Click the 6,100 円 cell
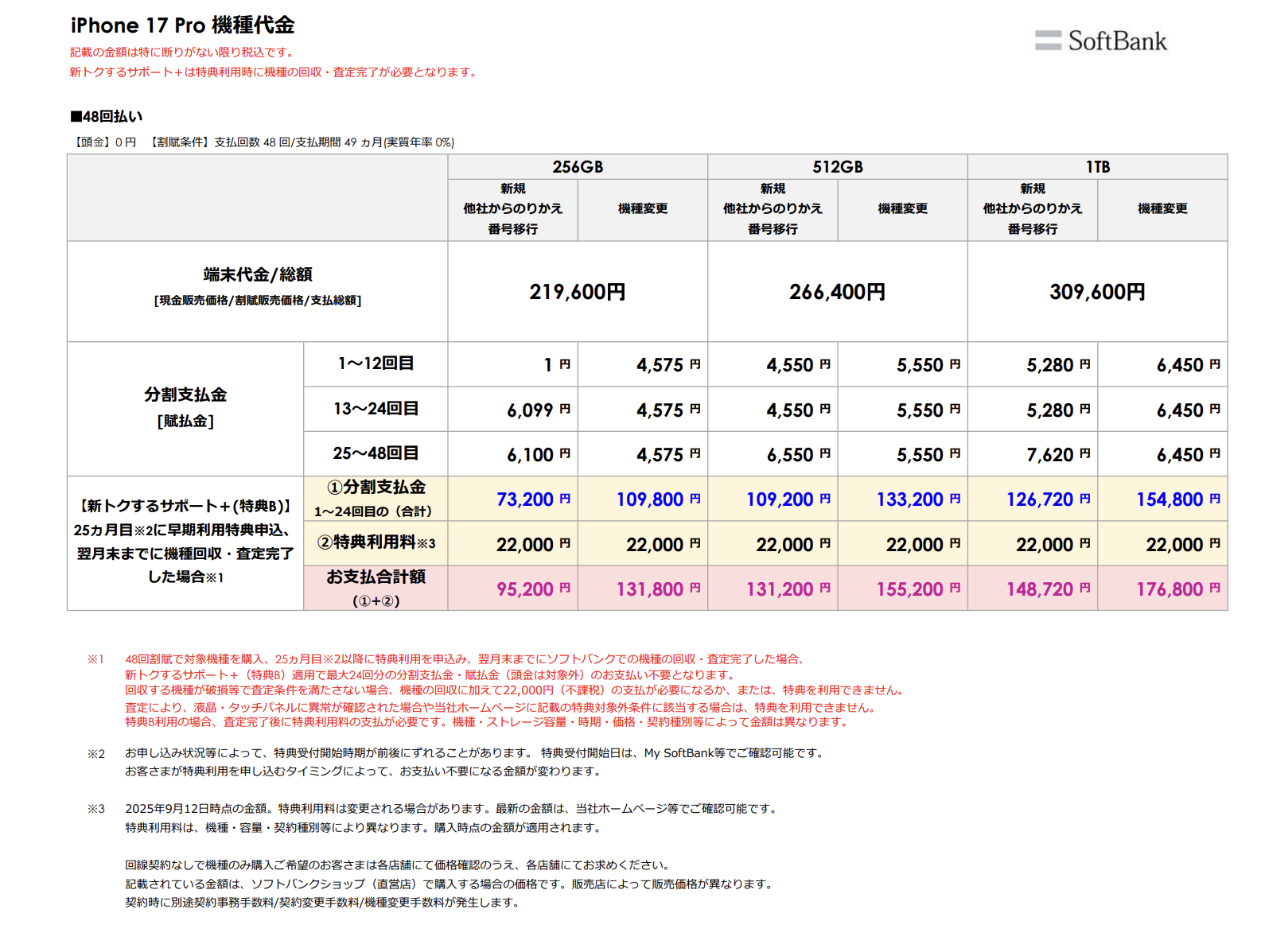1261x952 pixels. pyautogui.click(x=513, y=454)
